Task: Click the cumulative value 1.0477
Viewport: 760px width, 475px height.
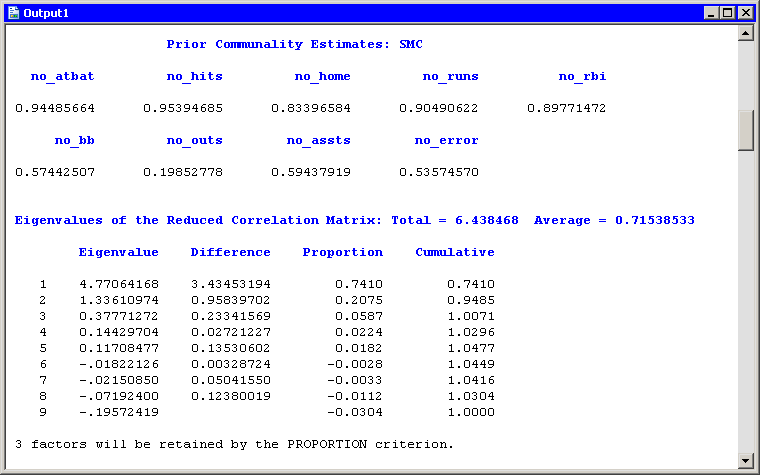Action: click(471, 348)
